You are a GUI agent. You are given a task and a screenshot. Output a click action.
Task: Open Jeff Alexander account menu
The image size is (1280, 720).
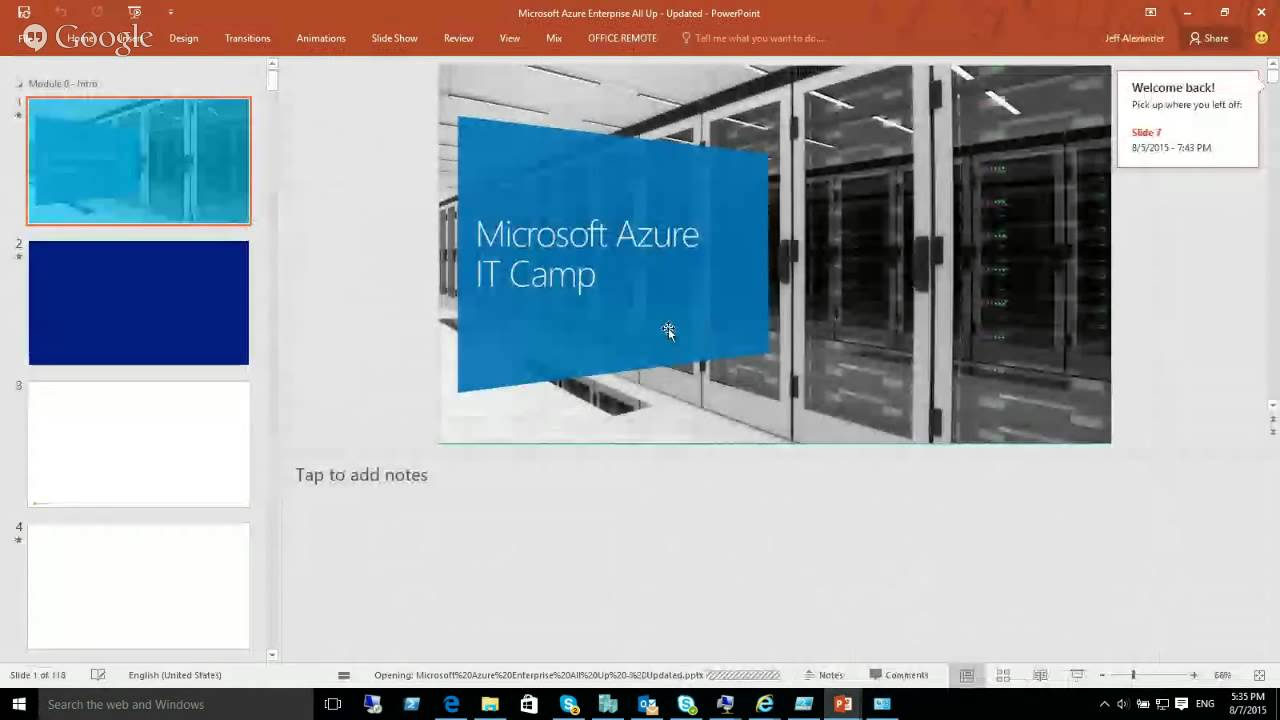(x=1134, y=38)
